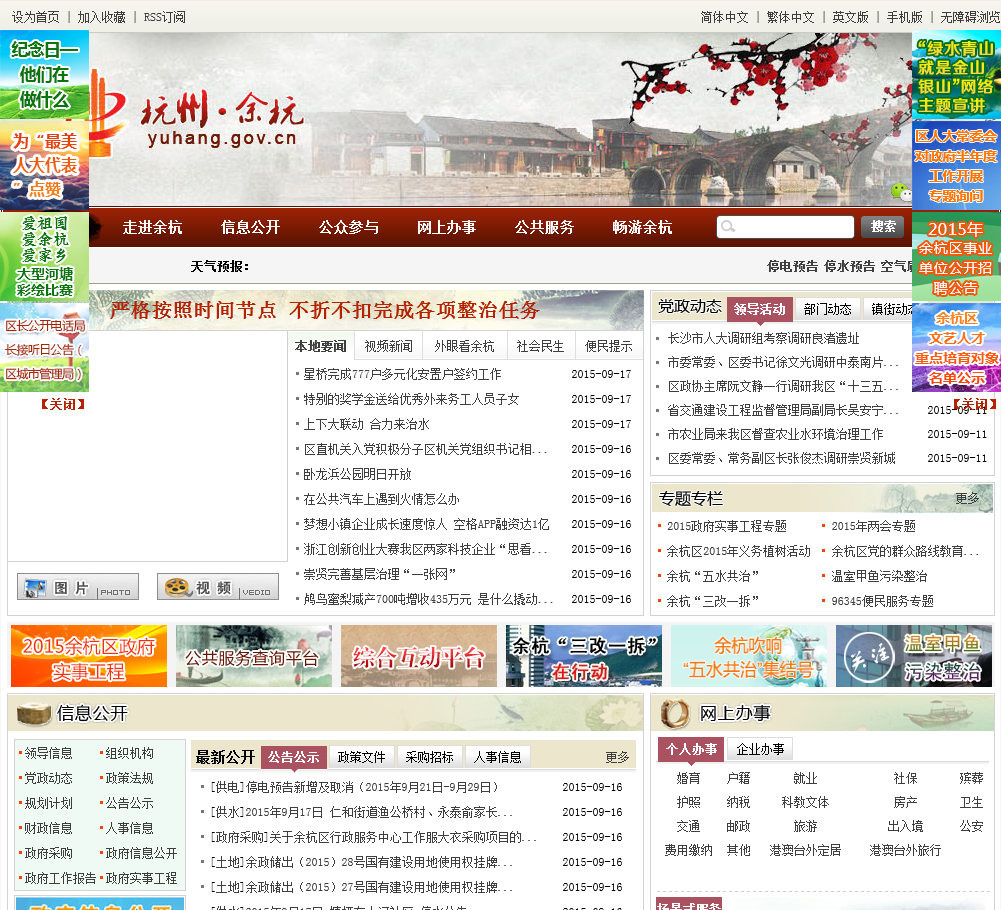Viewport: 1001px width, 910px height.
Task: Switch to the 便民提示 tab
Action: click(608, 346)
